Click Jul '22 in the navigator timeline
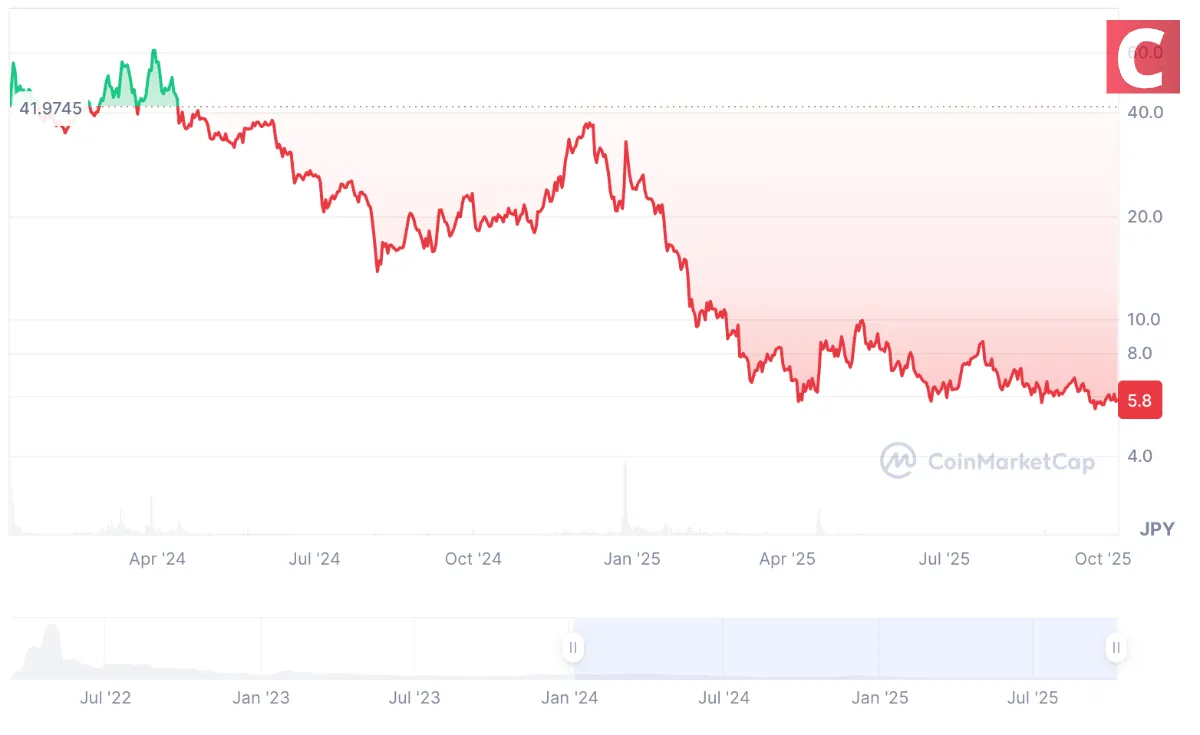Viewport: 1200px width, 735px height. 105,697
